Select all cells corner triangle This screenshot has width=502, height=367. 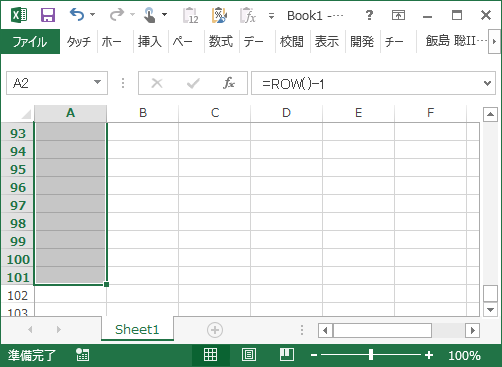click(26, 114)
